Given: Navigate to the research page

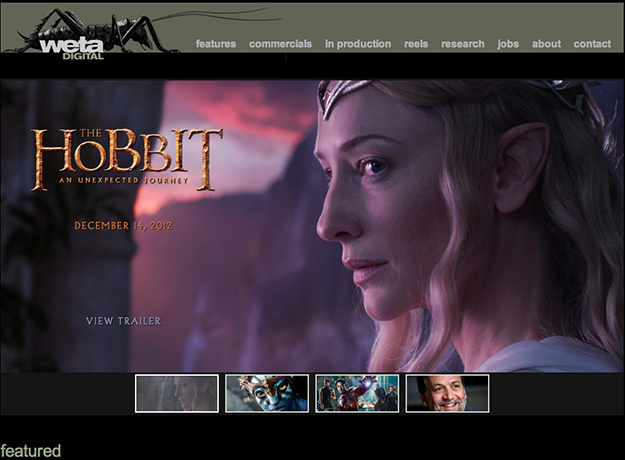Looking at the screenshot, I should click(463, 44).
